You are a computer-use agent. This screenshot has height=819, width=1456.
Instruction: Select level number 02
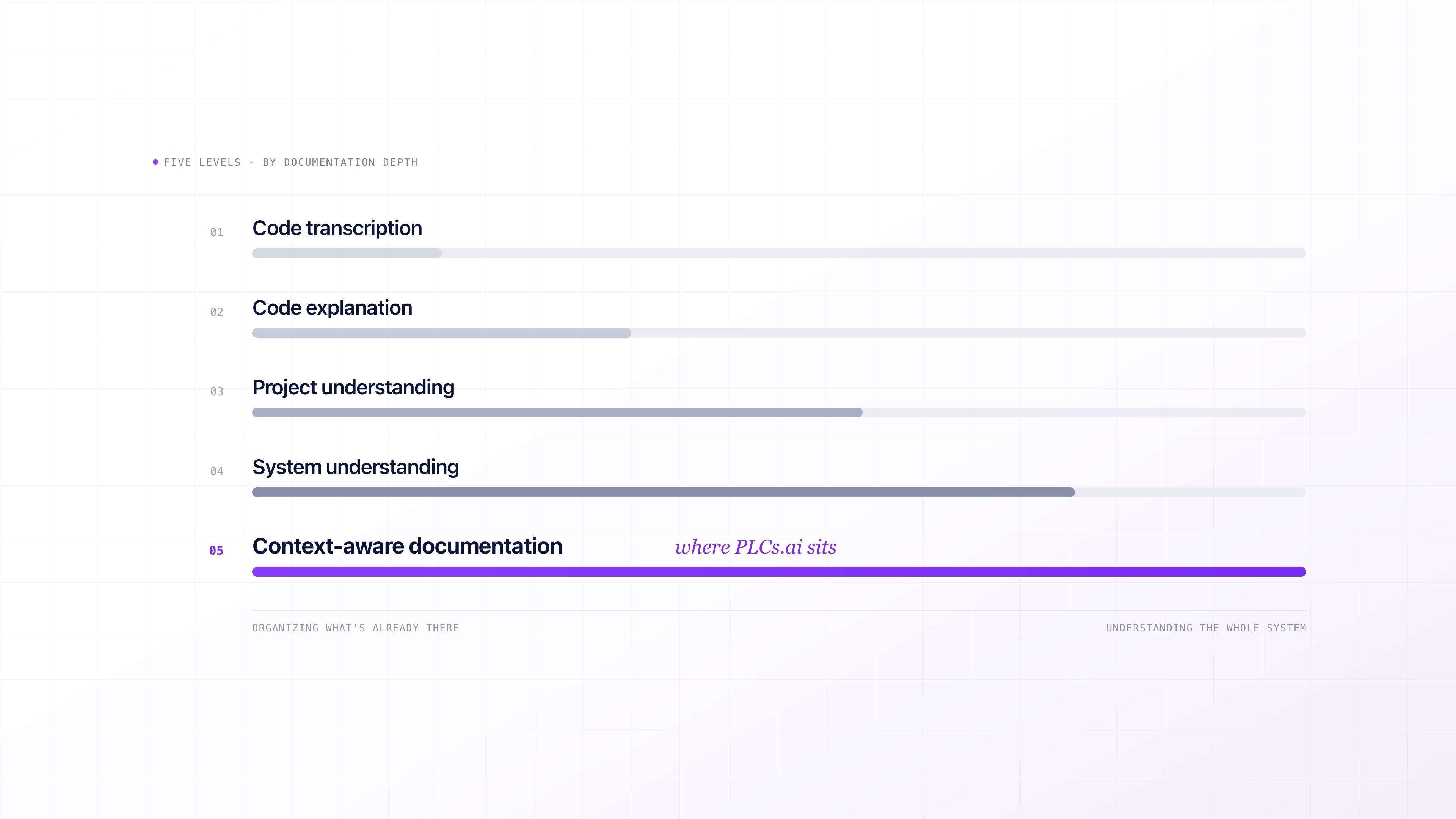tap(217, 312)
